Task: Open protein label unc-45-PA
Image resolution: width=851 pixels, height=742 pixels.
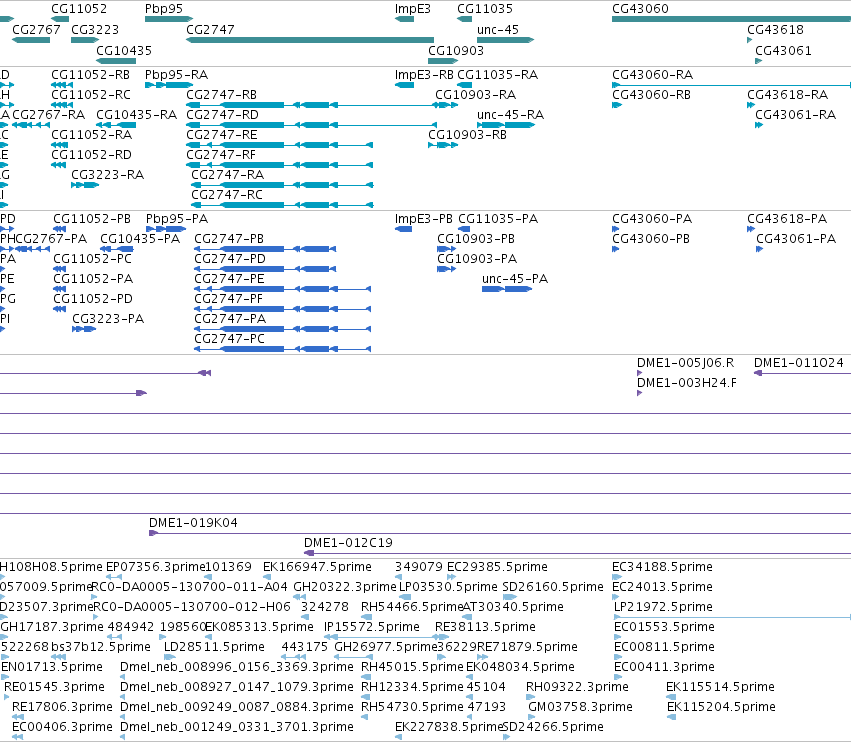Action: (515, 278)
